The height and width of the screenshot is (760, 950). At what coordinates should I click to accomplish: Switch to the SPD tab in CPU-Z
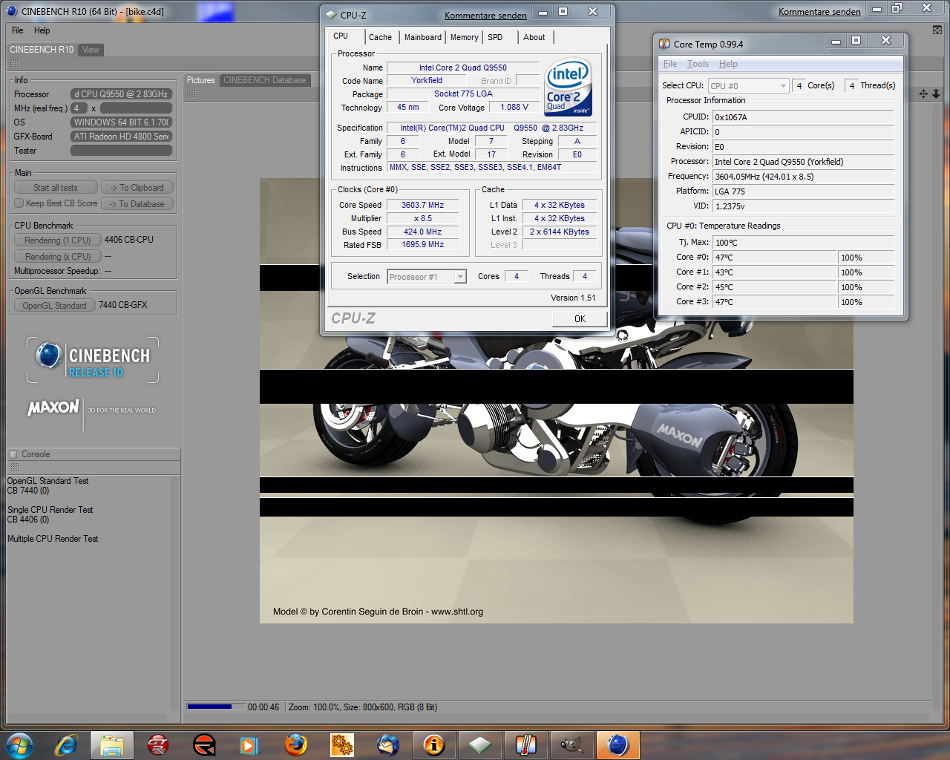click(x=495, y=37)
